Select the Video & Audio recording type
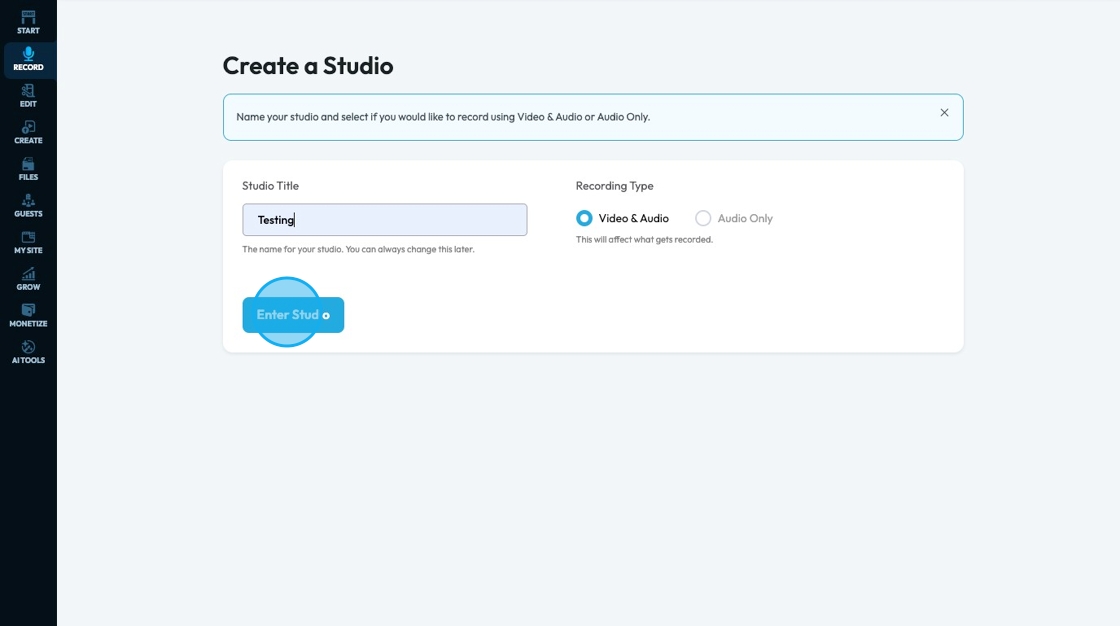This screenshot has width=1120, height=626. pos(584,218)
